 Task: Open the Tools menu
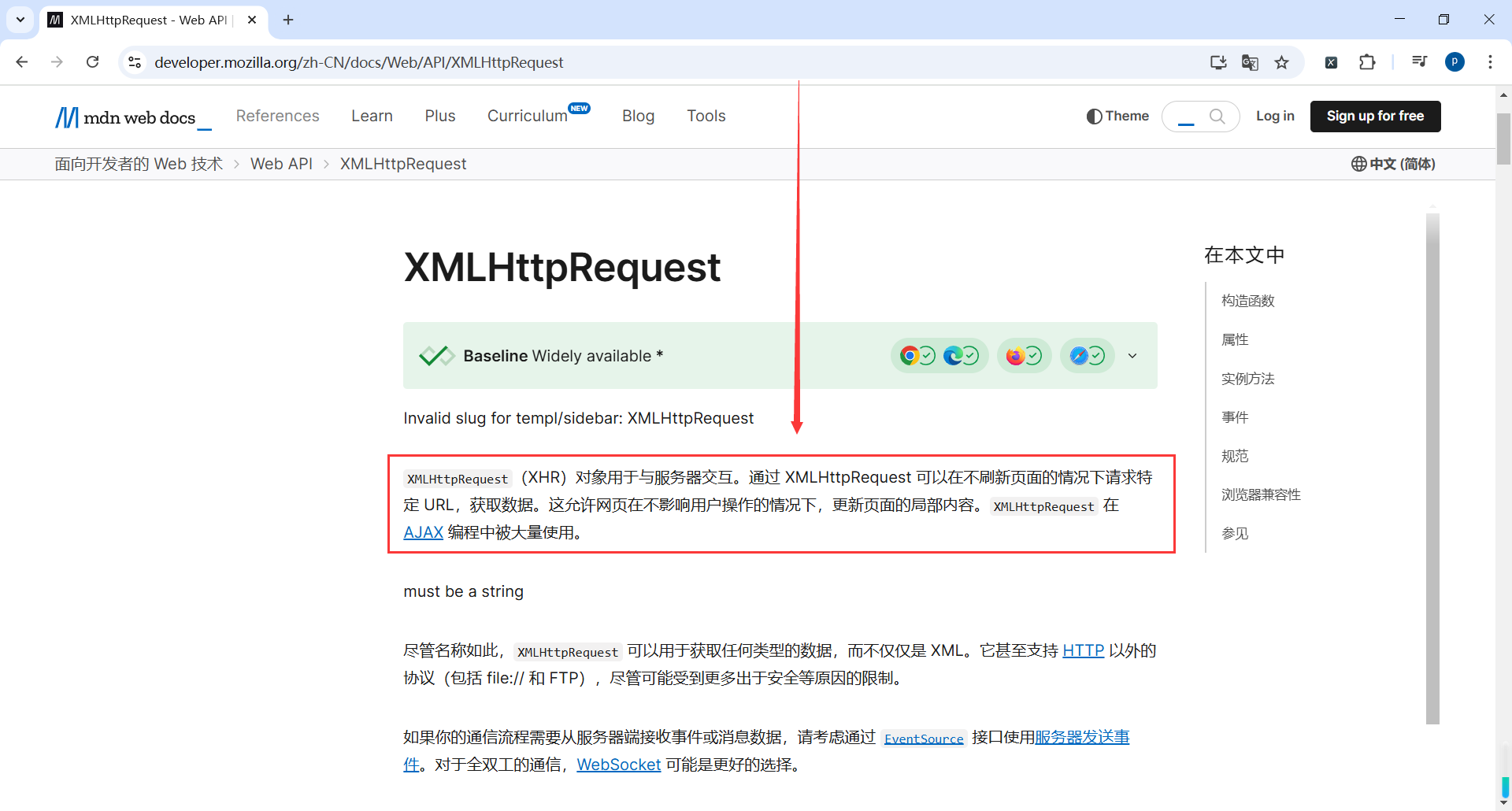pyautogui.click(x=706, y=116)
